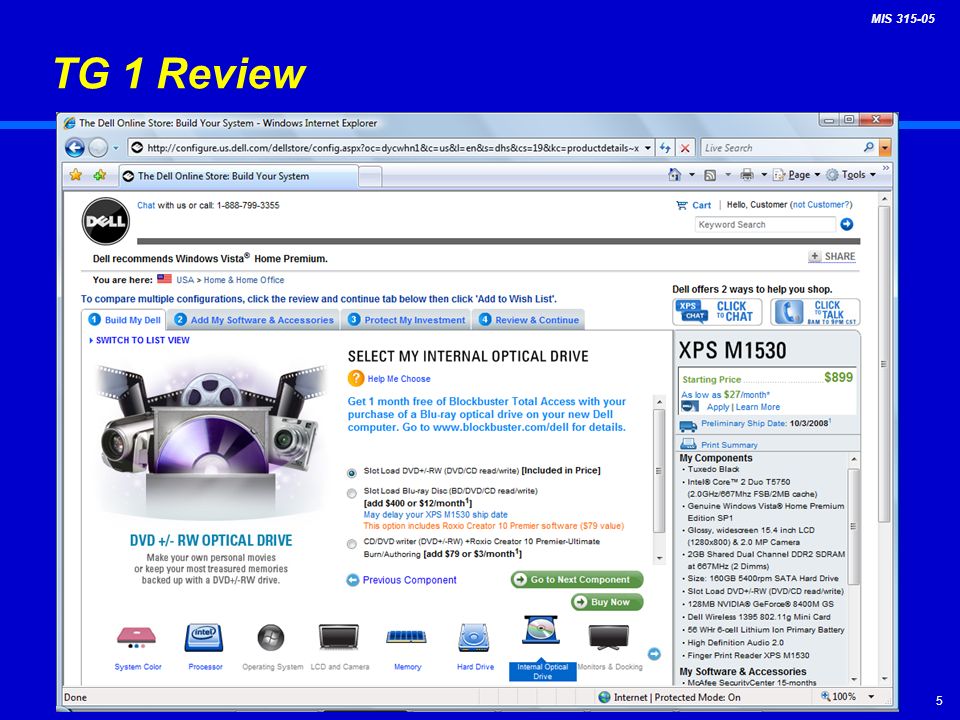
Task: Click SWITCH TO LIST VIEW link
Action: pyautogui.click(x=143, y=340)
